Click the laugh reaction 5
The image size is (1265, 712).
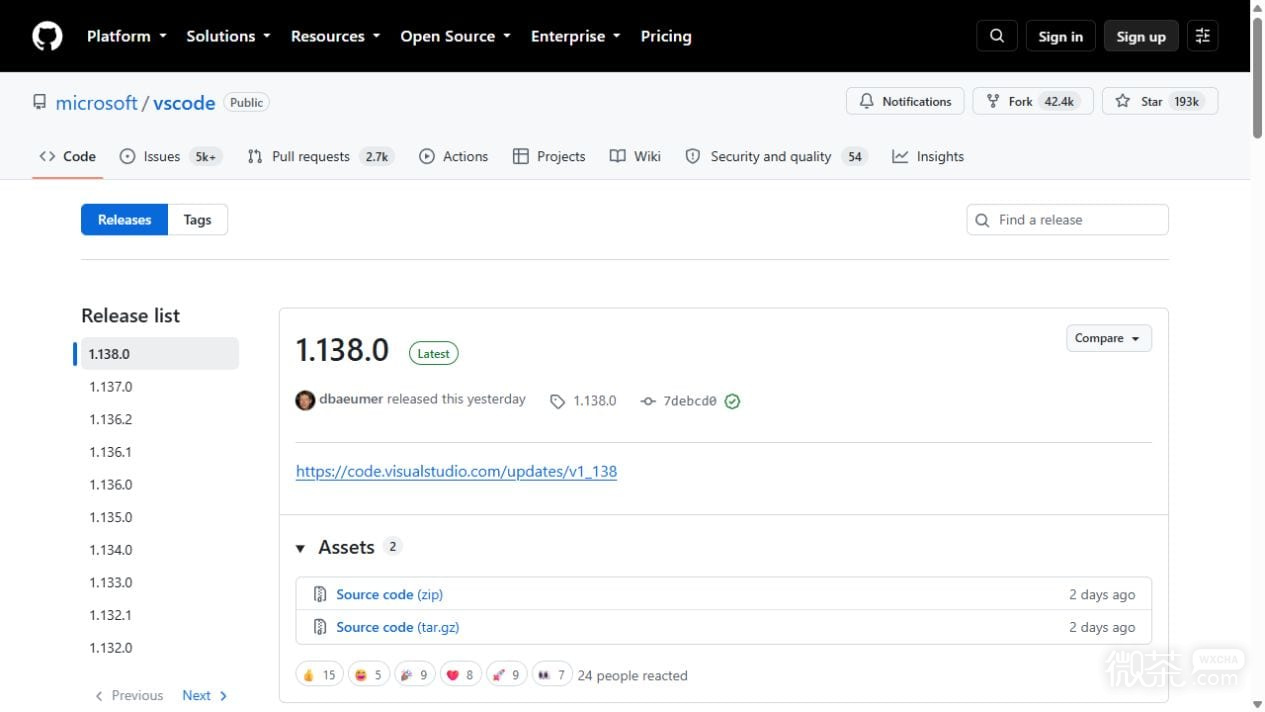pos(368,675)
